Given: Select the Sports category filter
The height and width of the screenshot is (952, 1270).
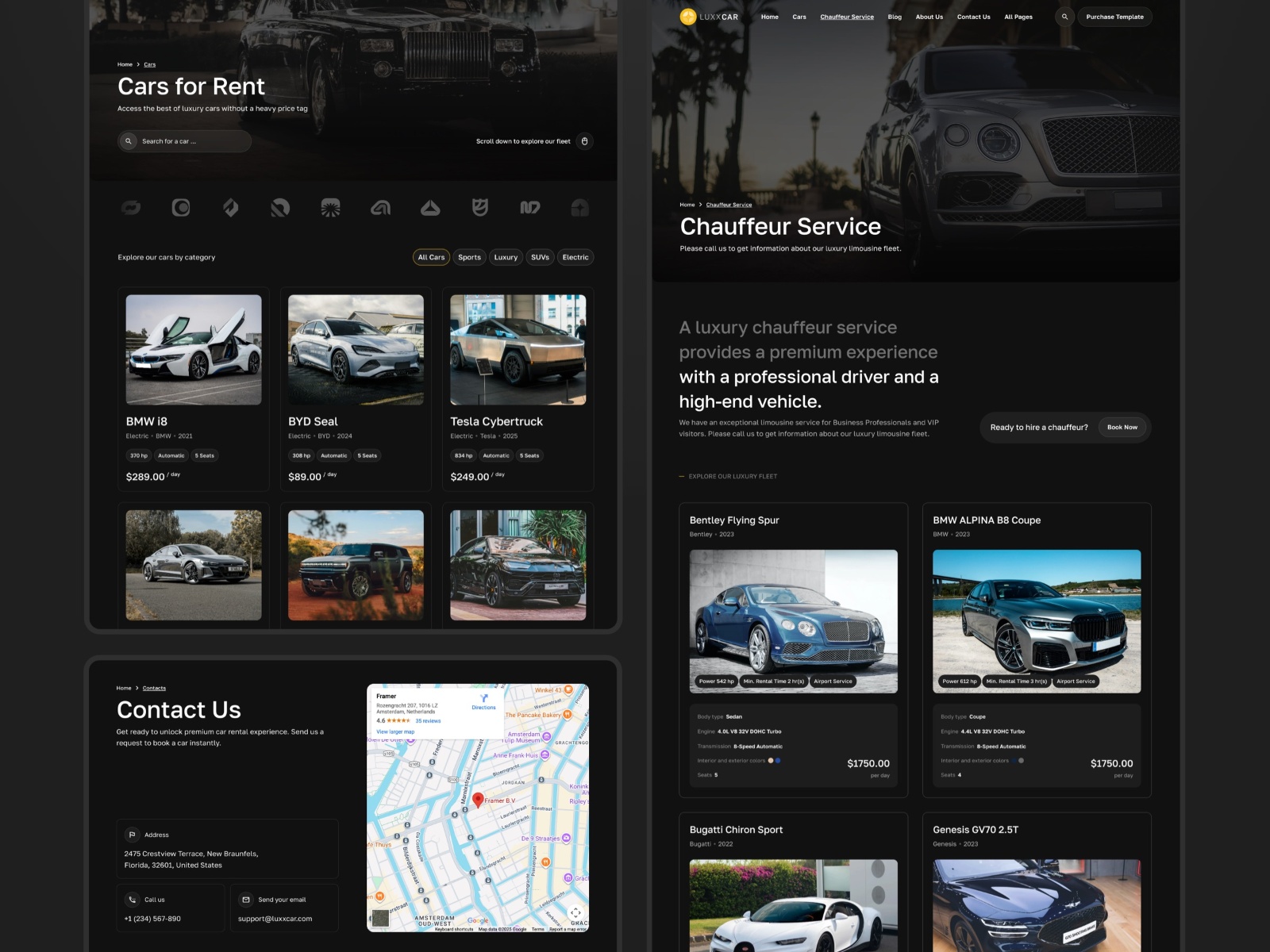Looking at the screenshot, I should [x=469, y=257].
